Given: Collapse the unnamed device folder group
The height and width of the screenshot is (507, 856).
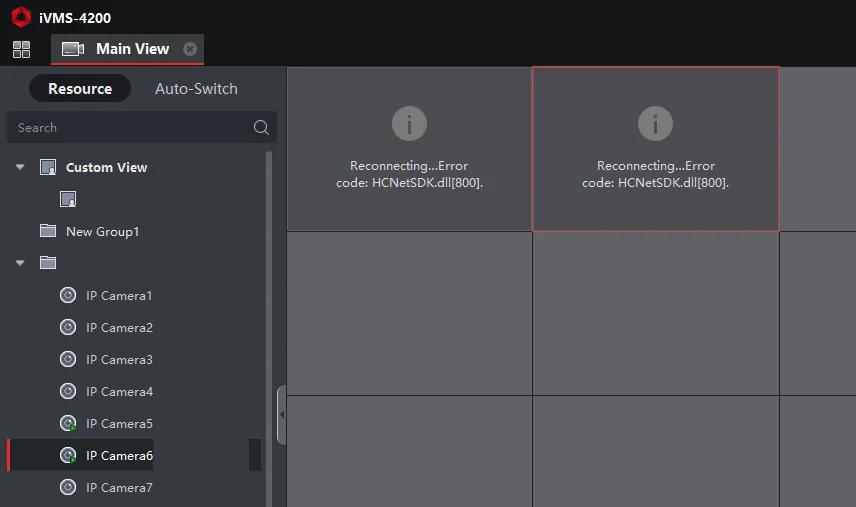Looking at the screenshot, I should 20,263.
